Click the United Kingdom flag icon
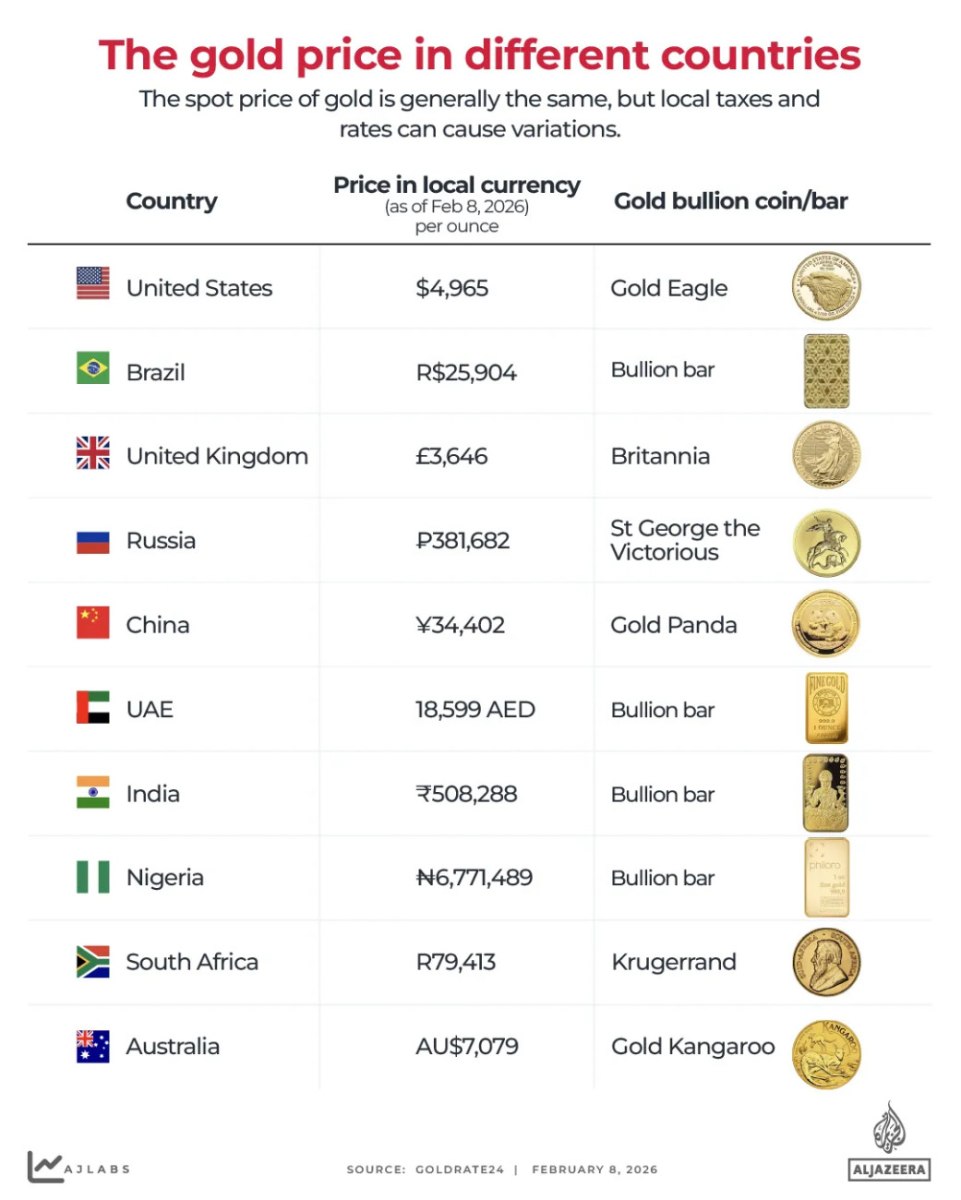Image resolution: width=961 pixels, height=1200 pixels. tap(93, 454)
